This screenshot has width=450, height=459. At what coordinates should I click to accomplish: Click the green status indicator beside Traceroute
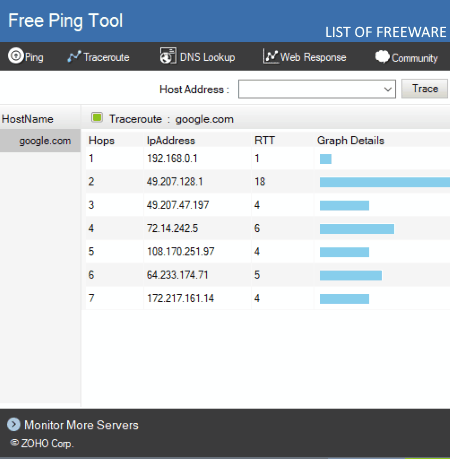pos(97,118)
